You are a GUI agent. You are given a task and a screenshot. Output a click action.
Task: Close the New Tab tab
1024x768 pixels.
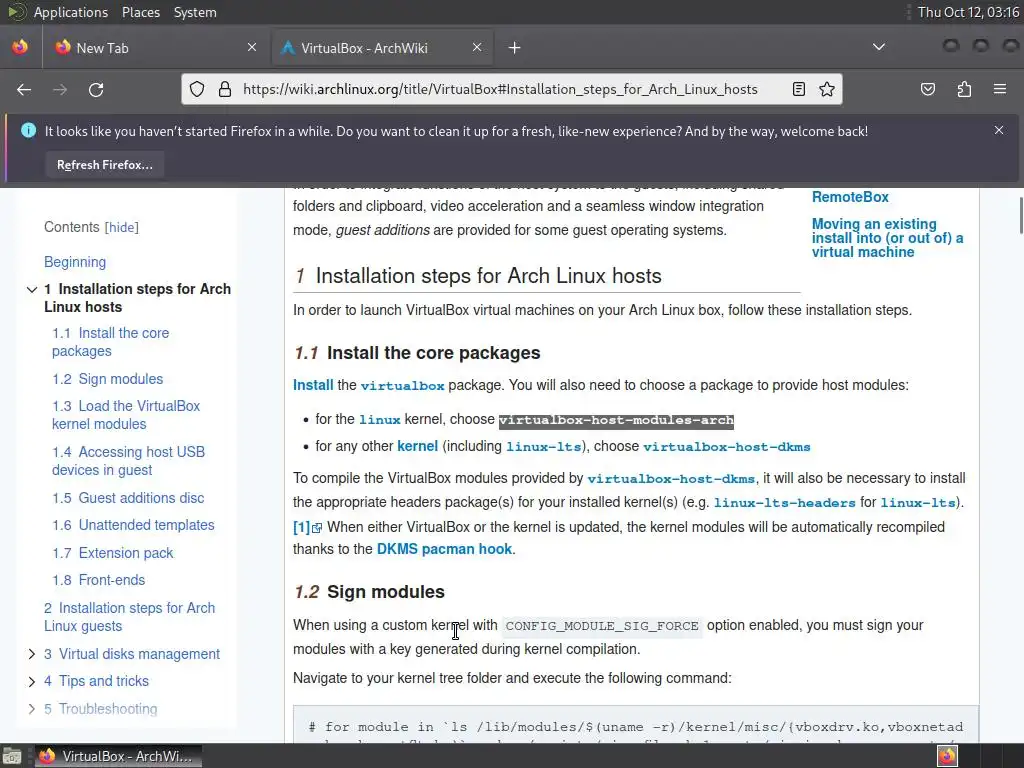click(252, 47)
